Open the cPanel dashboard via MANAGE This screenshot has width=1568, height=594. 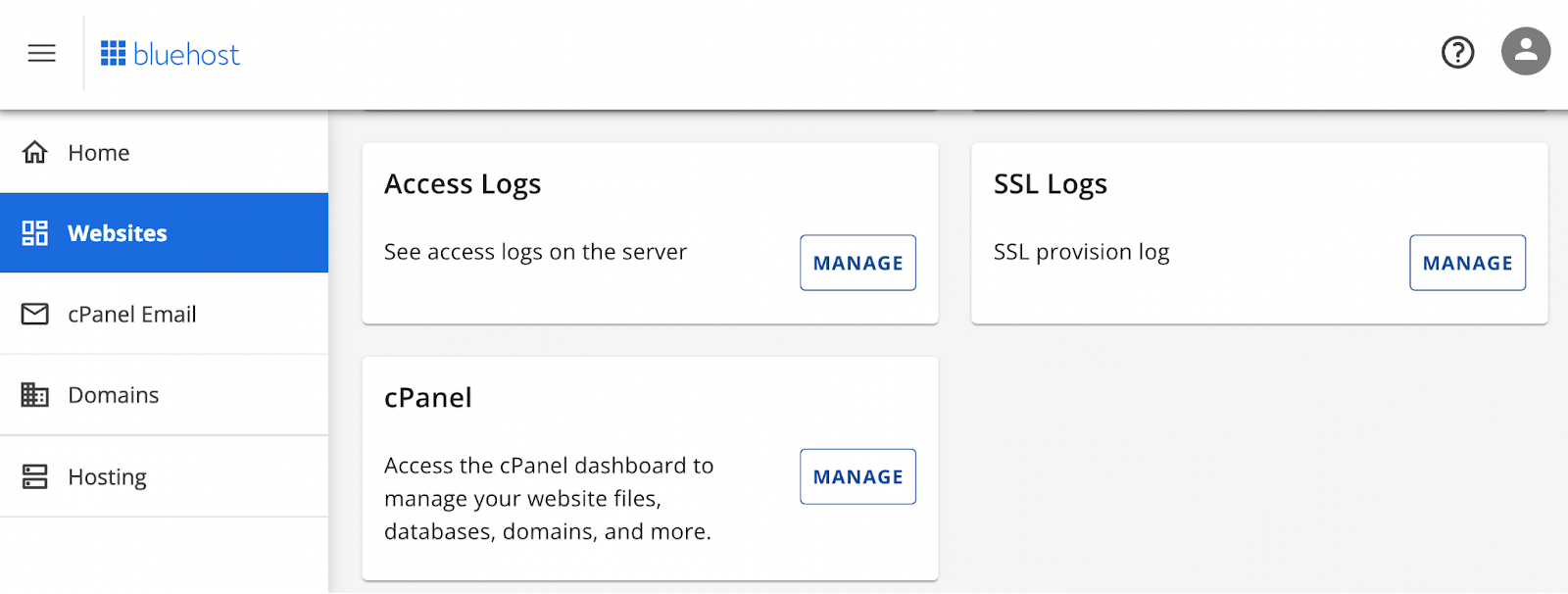(857, 476)
